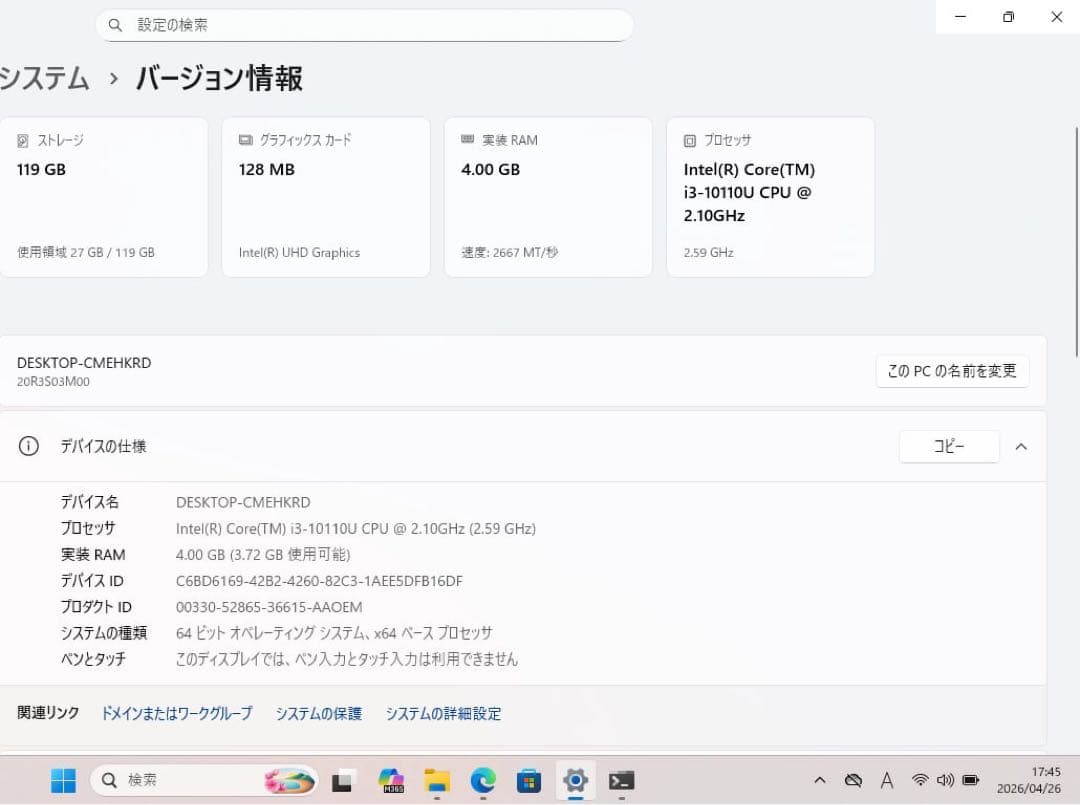
Task: Select the デバイス ID value C6BD6169-42B2-4260-82C3-1AEE5DFB16DF
Action: point(320,581)
